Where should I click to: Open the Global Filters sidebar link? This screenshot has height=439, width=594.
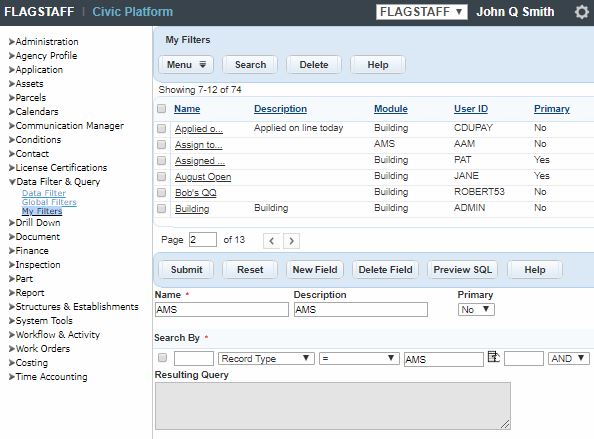[x=49, y=202]
